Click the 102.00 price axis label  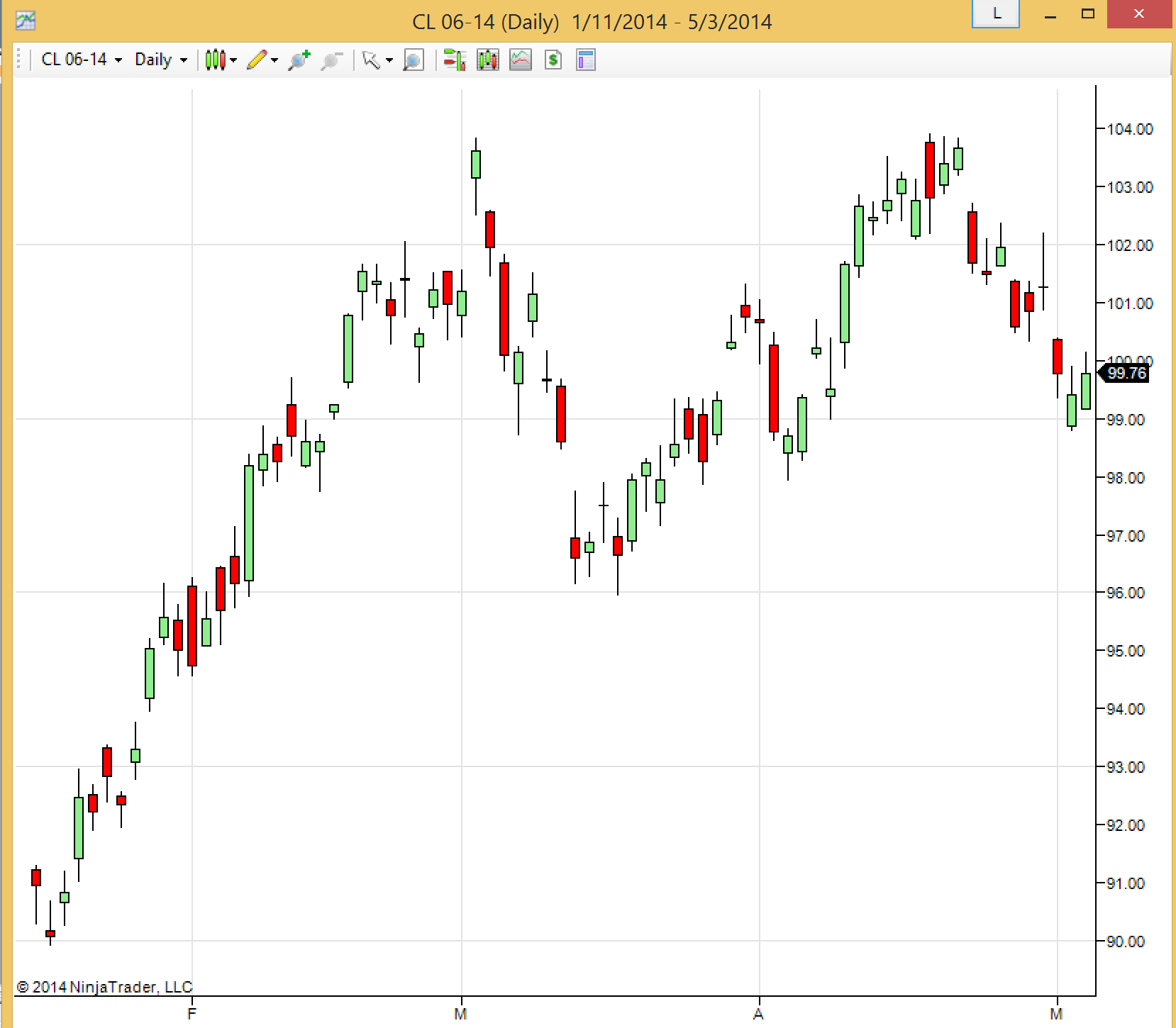pos(1130,245)
